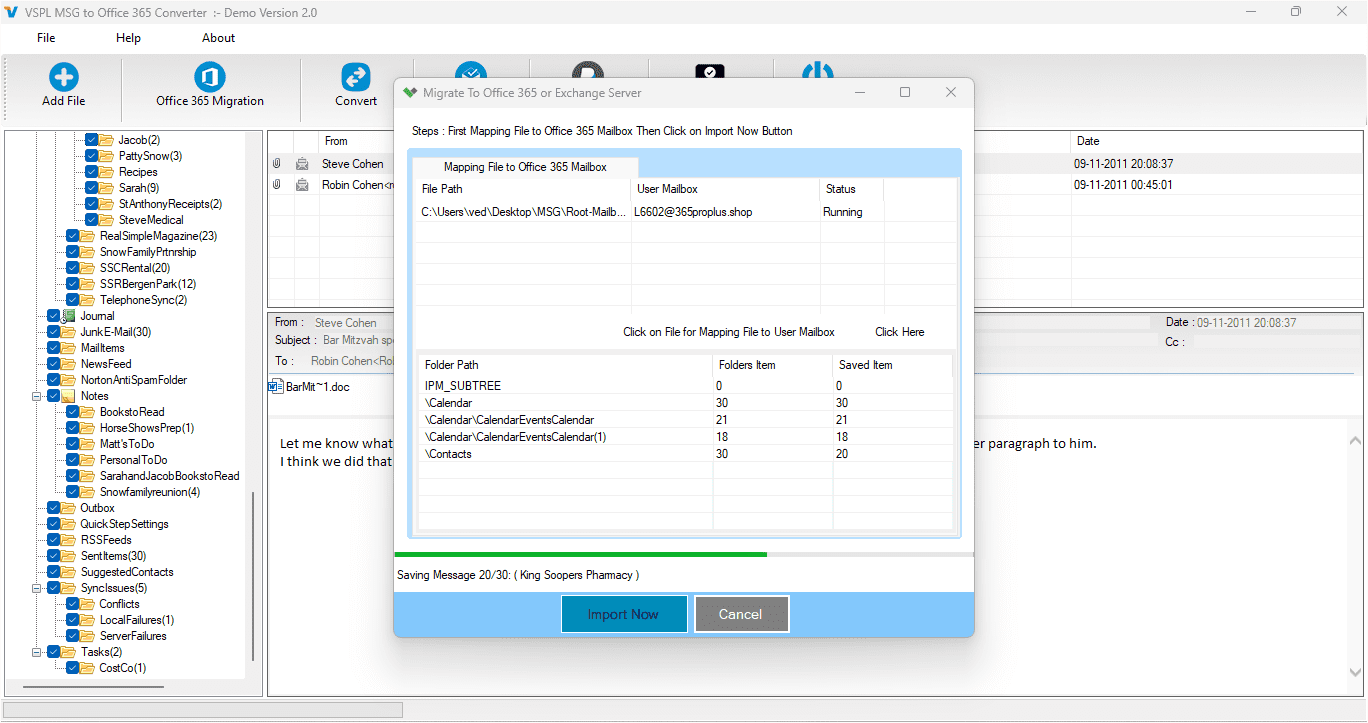Click the Add File toolbar icon
The width and height of the screenshot is (1368, 723).
(64, 77)
